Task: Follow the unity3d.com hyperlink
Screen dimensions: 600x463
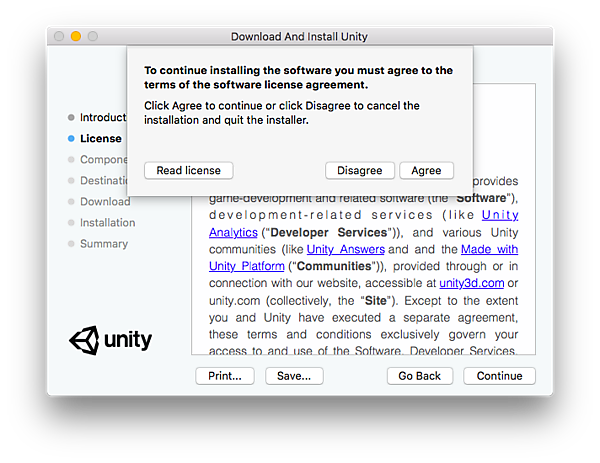Action: (471, 283)
